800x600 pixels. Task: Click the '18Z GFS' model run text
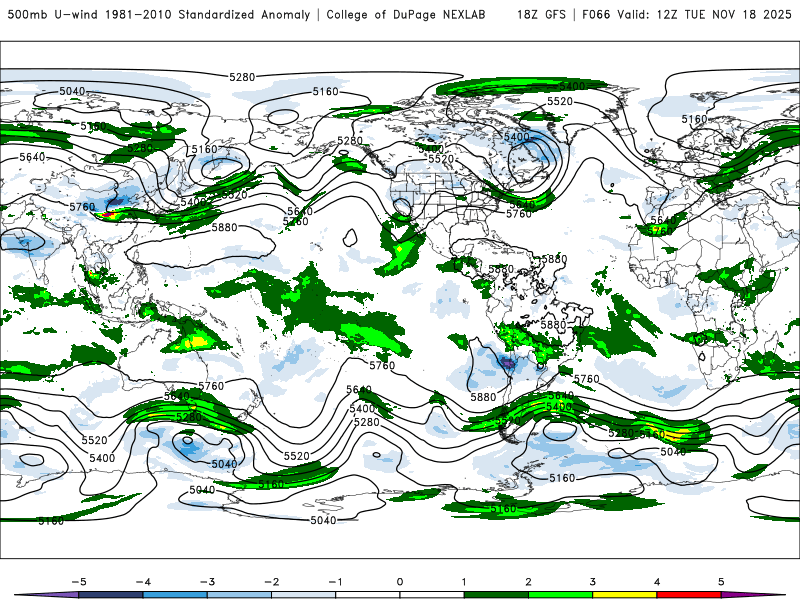[541, 14]
